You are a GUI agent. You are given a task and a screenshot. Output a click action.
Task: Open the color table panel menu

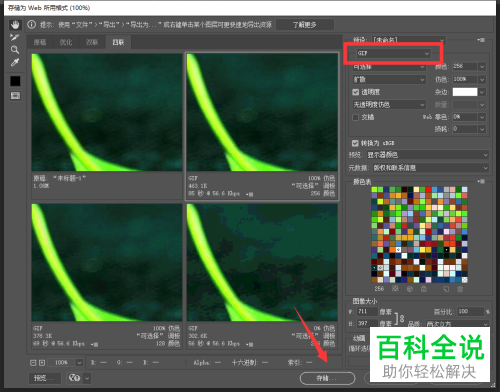click(481, 182)
